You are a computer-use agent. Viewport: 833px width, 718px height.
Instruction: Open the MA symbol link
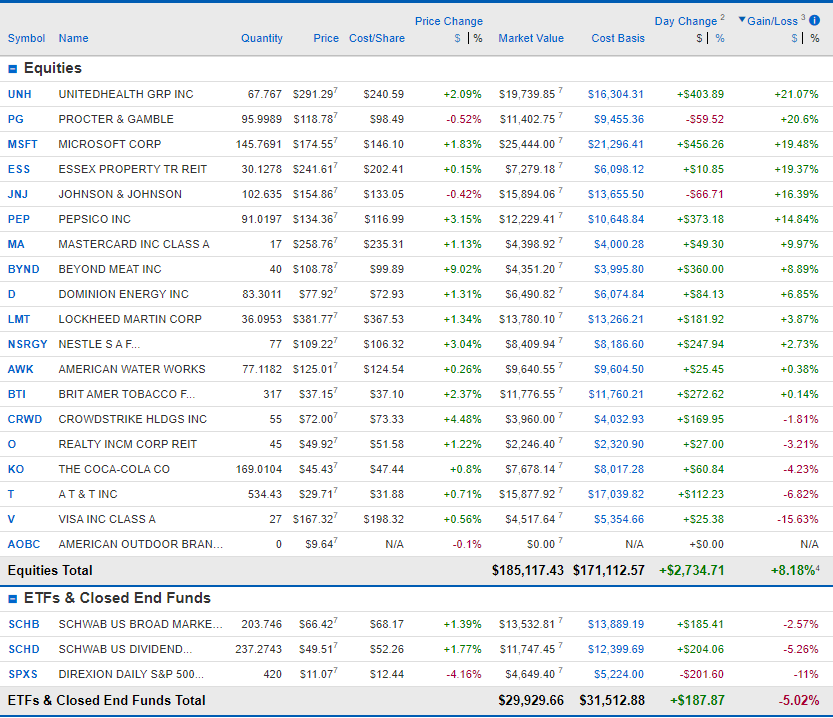click(x=16, y=244)
